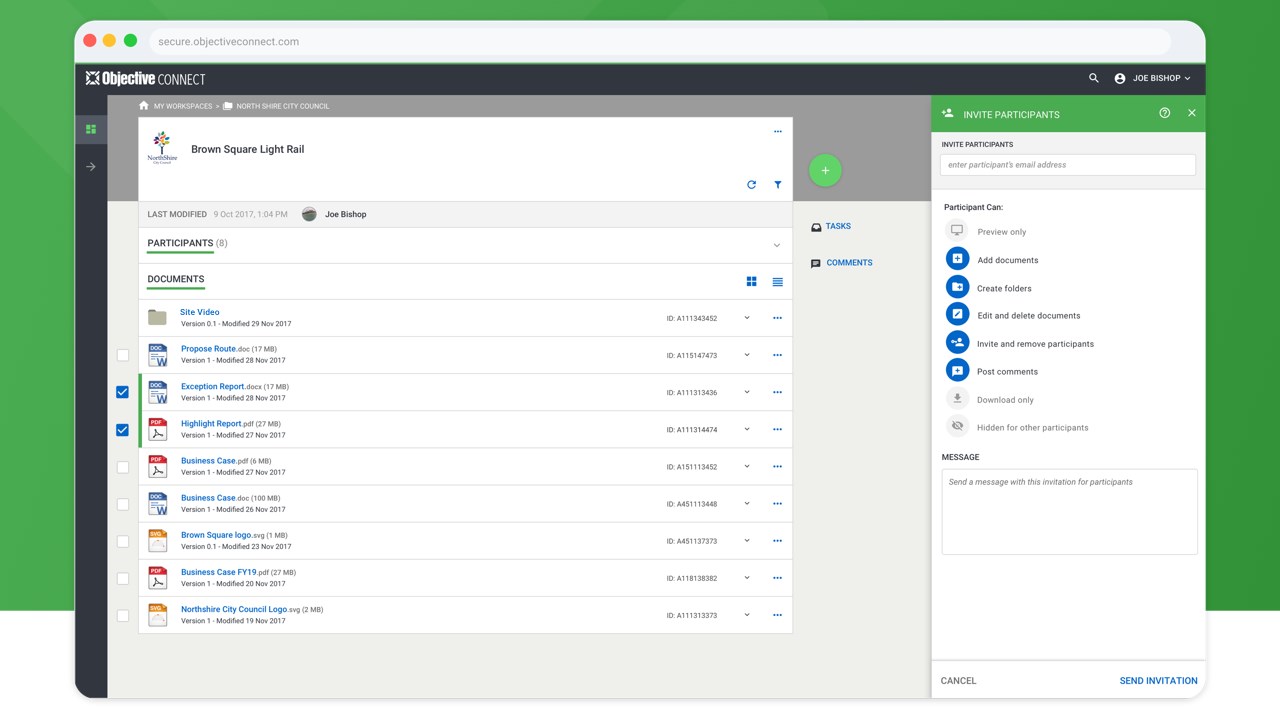Cancel the invitation
Image resolution: width=1280 pixels, height=720 pixels.
click(x=958, y=681)
